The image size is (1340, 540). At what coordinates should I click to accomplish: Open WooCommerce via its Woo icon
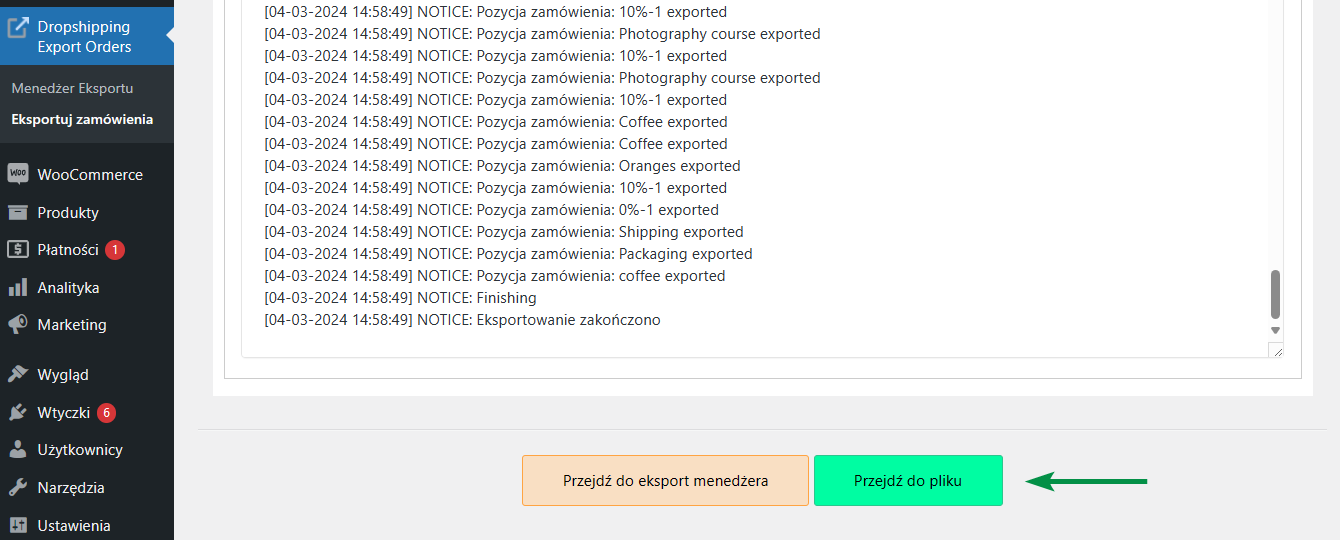pyautogui.click(x=18, y=174)
